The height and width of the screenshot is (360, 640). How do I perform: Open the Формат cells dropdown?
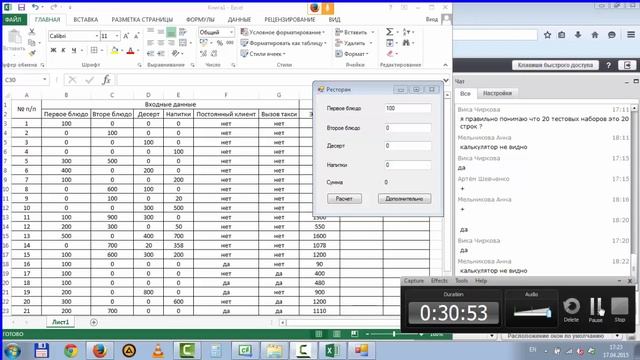352,53
